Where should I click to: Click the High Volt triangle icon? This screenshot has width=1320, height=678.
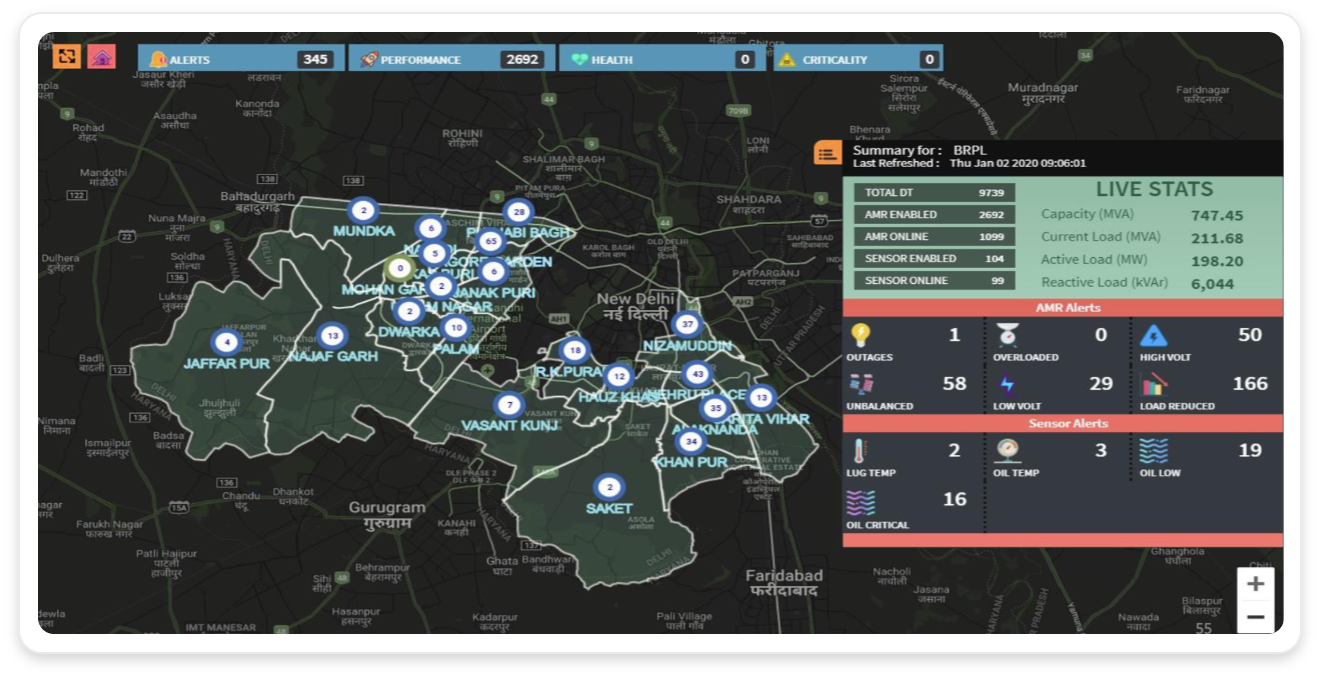(x=1153, y=335)
